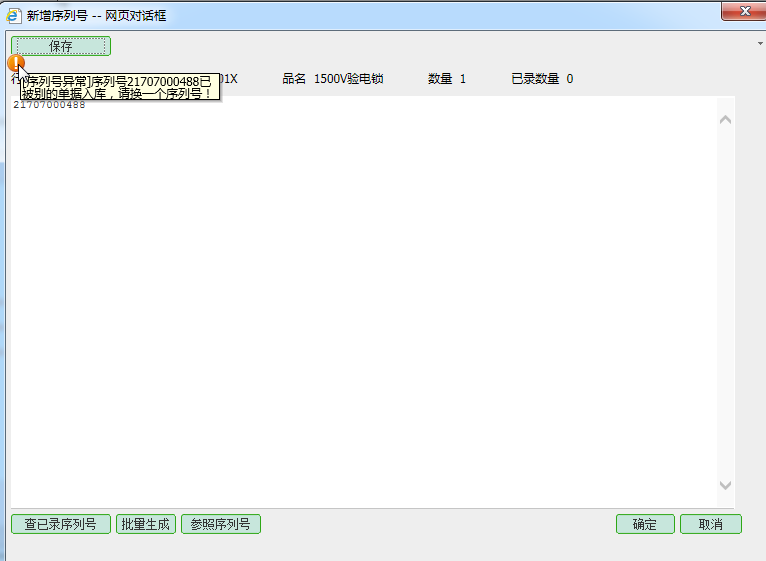Screen dimensions: 766x561
Task: Cancel using the 取消 button
Action: click(x=711, y=524)
